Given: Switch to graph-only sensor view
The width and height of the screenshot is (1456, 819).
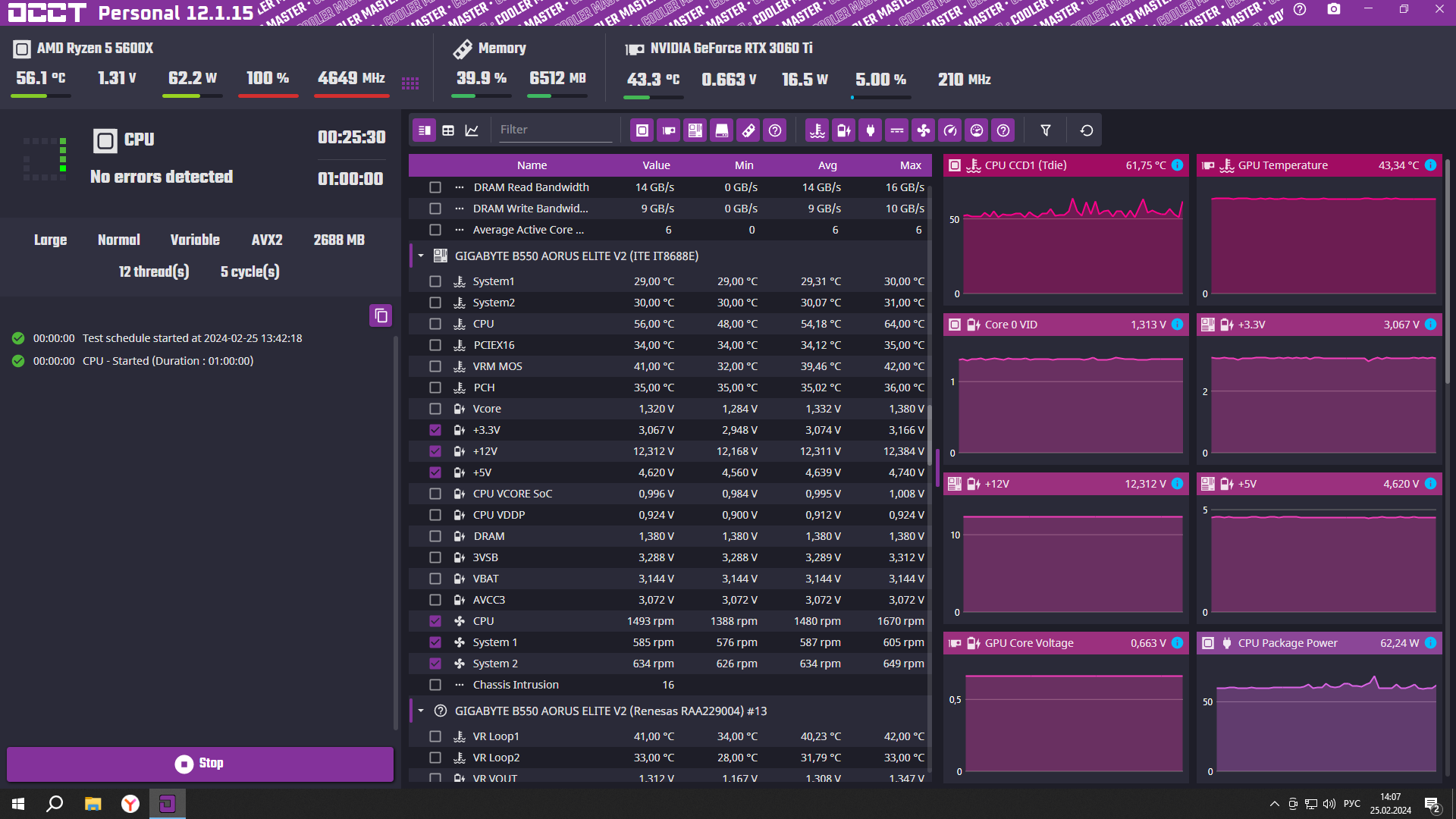Looking at the screenshot, I should [x=472, y=130].
